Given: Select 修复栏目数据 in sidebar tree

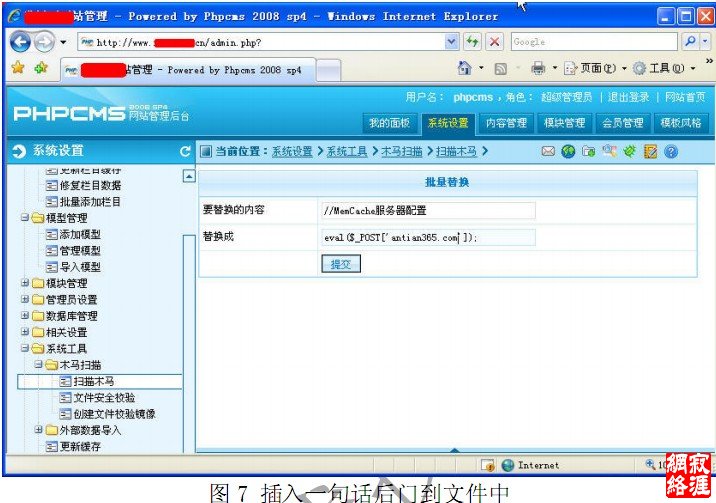Looking at the screenshot, I should (x=90, y=185).
